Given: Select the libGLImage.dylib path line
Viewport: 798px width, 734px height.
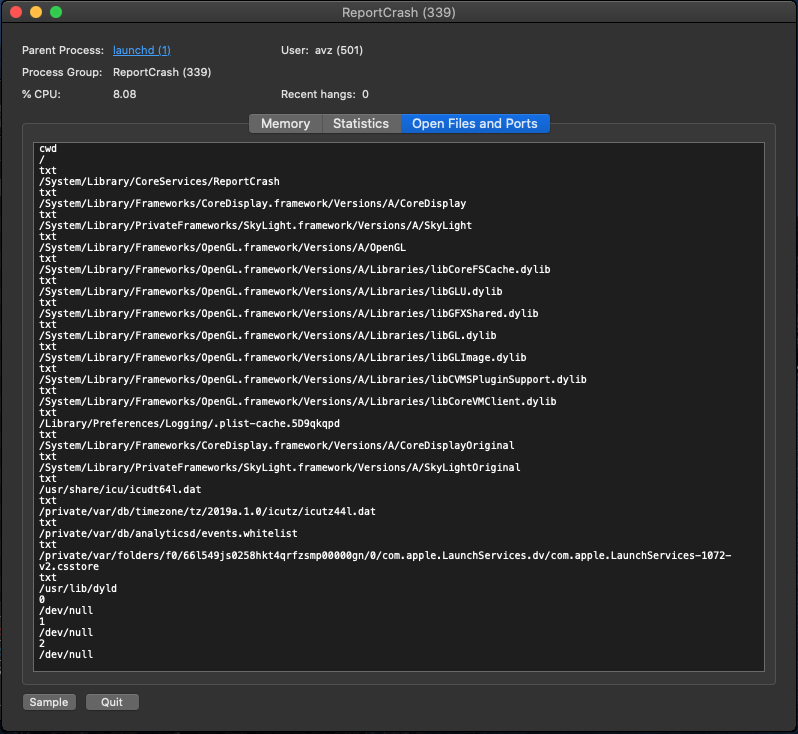Looking at the screenshot, I should (x=283, y=357).
